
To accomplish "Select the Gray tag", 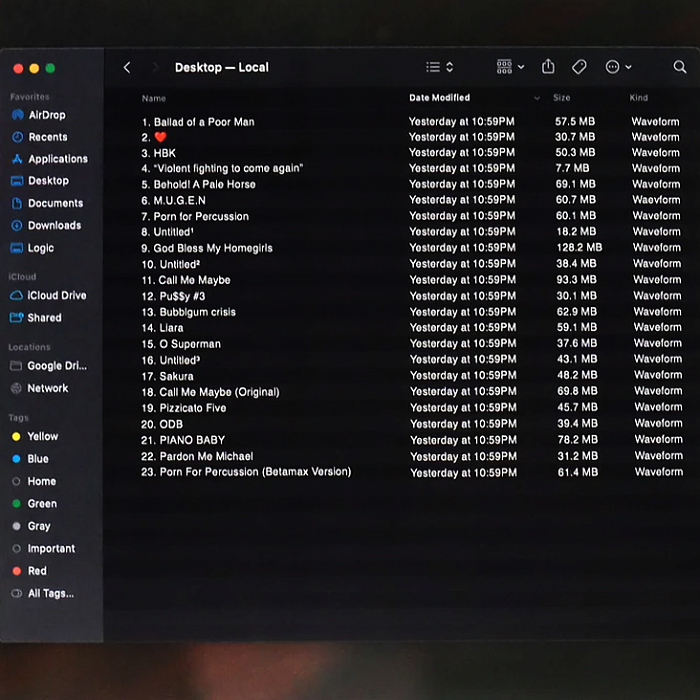I will [x=31, y=526].
